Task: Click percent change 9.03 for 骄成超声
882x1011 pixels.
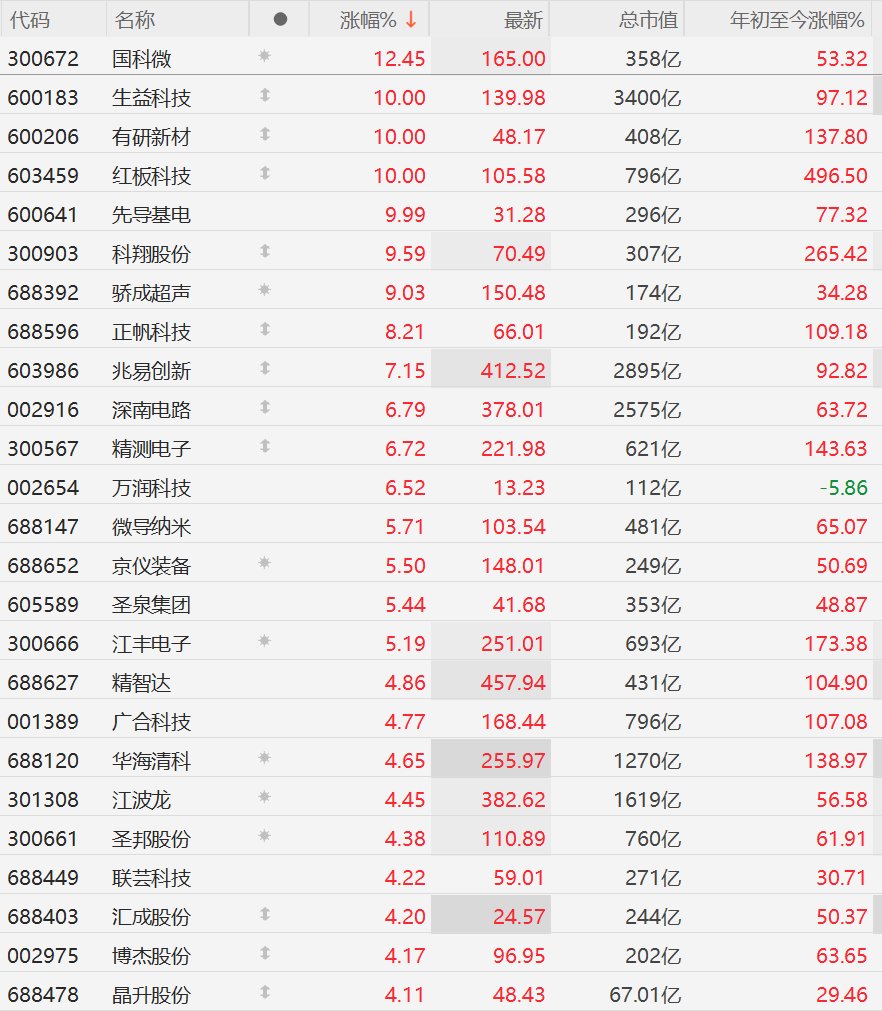Action: (x=405, y=293)
